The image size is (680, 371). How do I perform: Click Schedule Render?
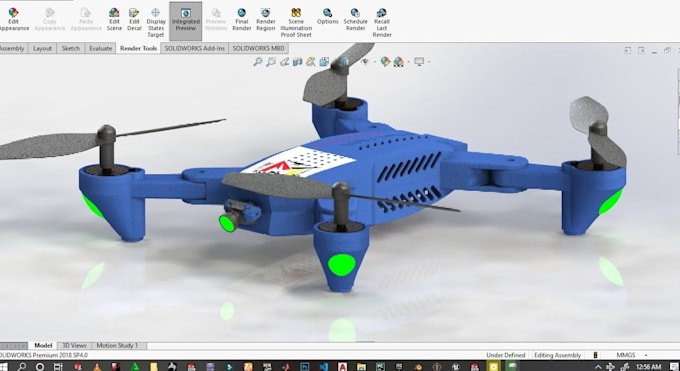pyautogui.click(x=355, y=20)
